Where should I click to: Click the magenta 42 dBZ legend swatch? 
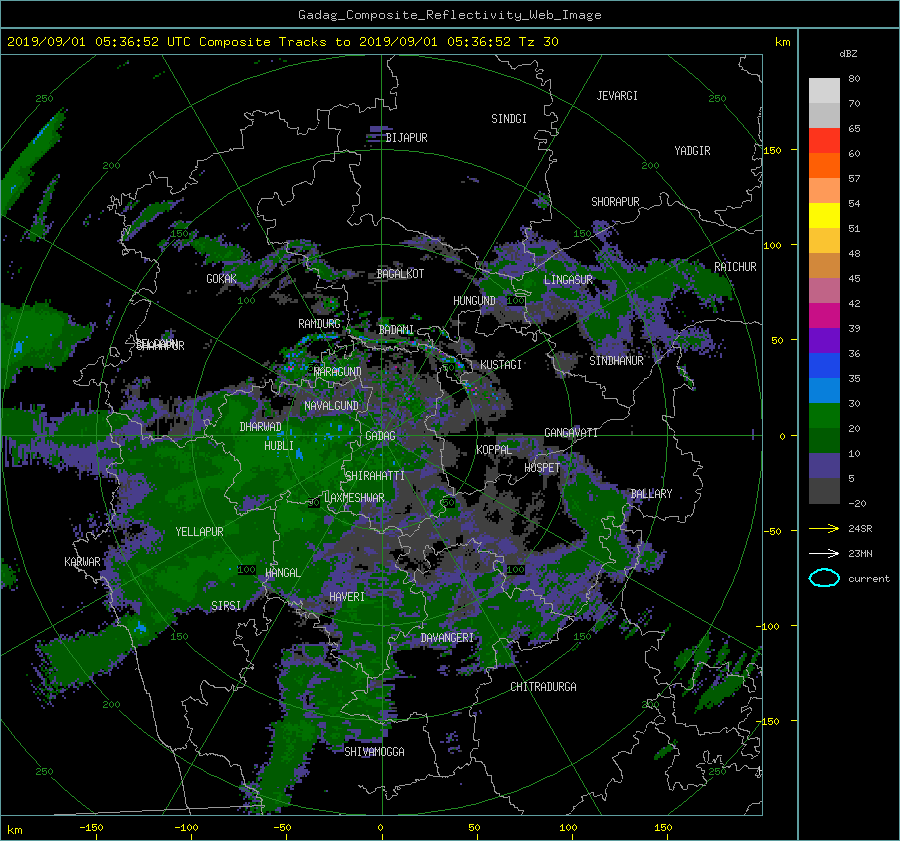[824, 315]
